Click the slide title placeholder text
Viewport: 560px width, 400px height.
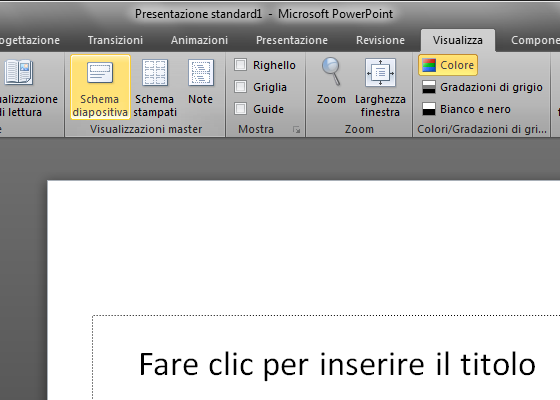tap(337, 364)
